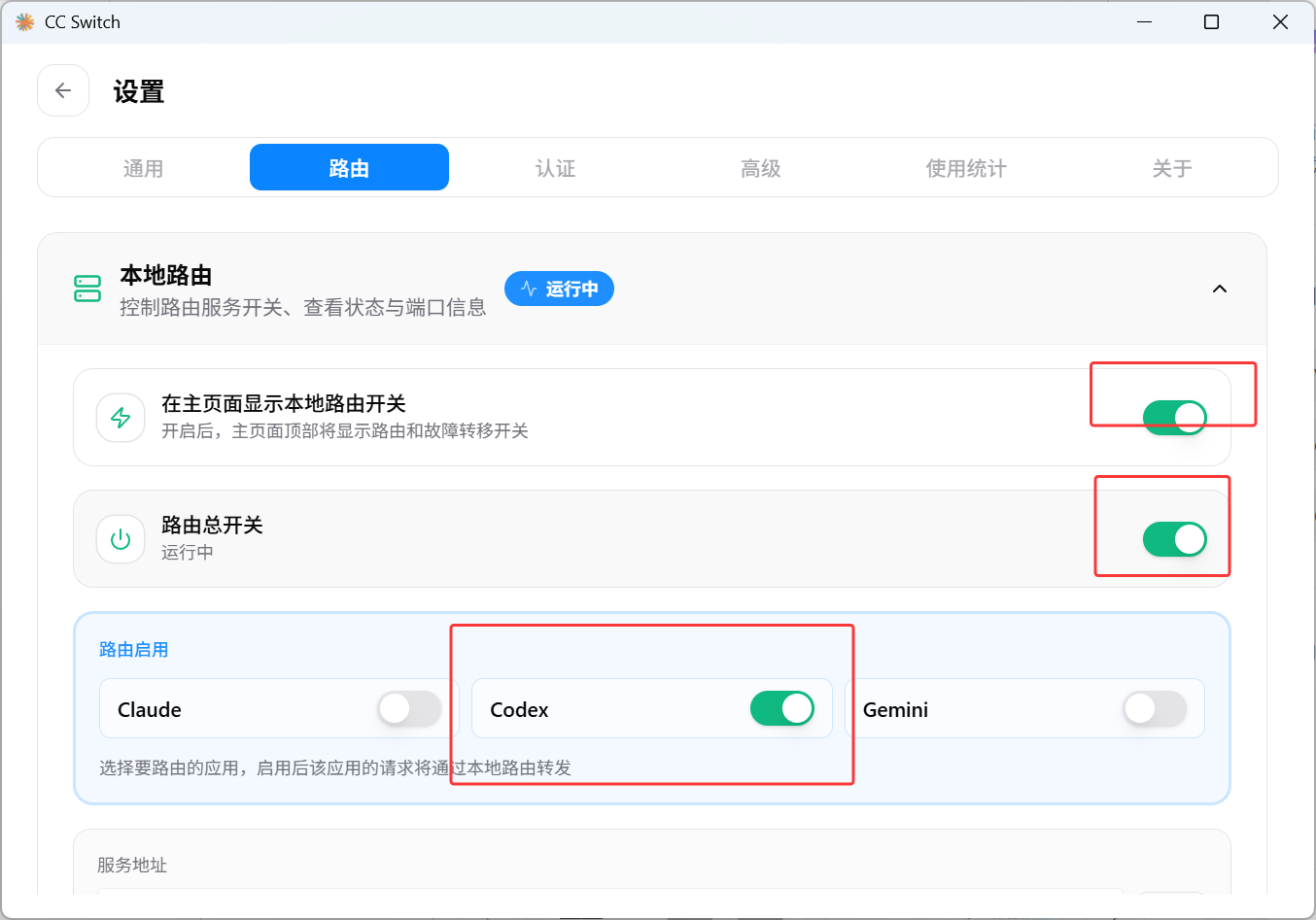Screen dimensions: 1316x920
Task: Collapse the 本地路由 section
Action: pyautogui.click(x=1220, y=289)
